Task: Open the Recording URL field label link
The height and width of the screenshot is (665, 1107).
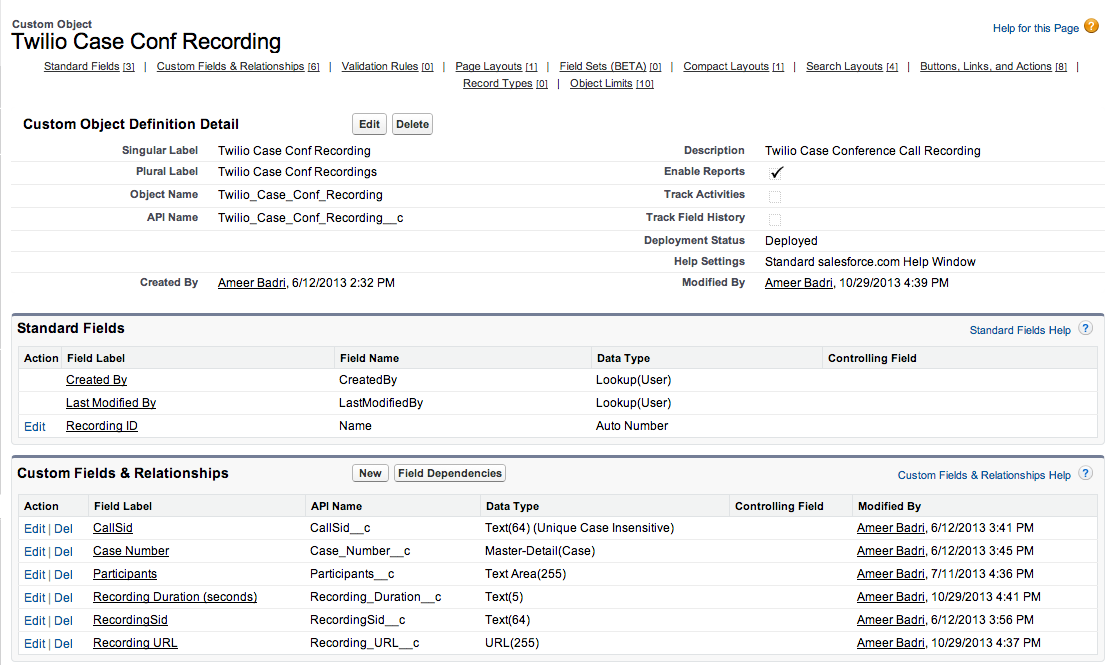Action: pyautogui.click(x=136, y=643)
